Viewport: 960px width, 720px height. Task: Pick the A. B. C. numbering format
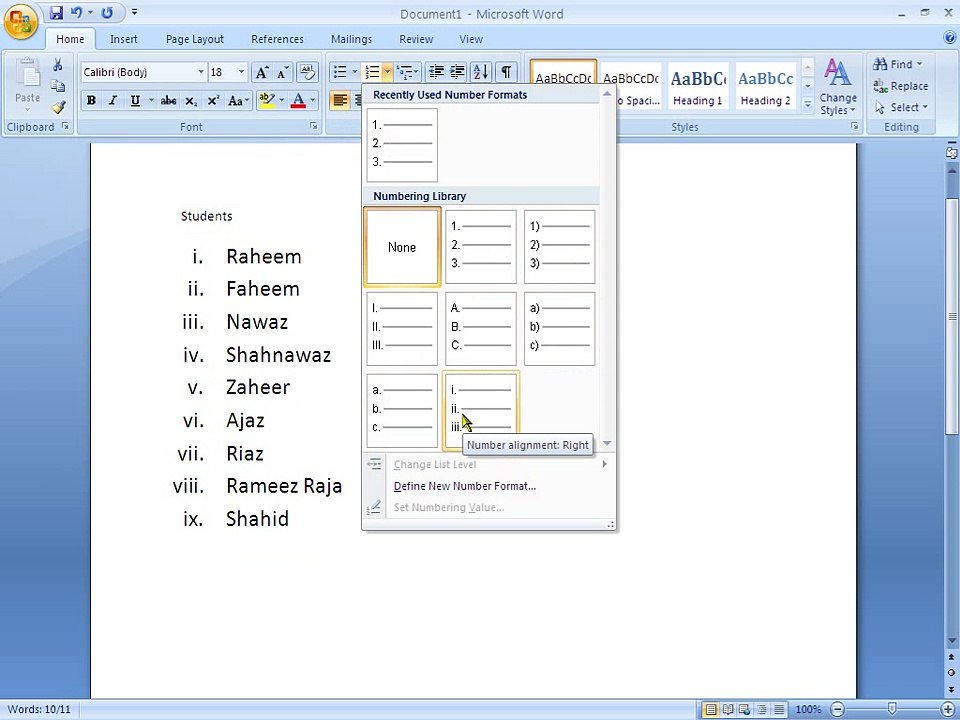pyautogui.click(x=481, y=329)
